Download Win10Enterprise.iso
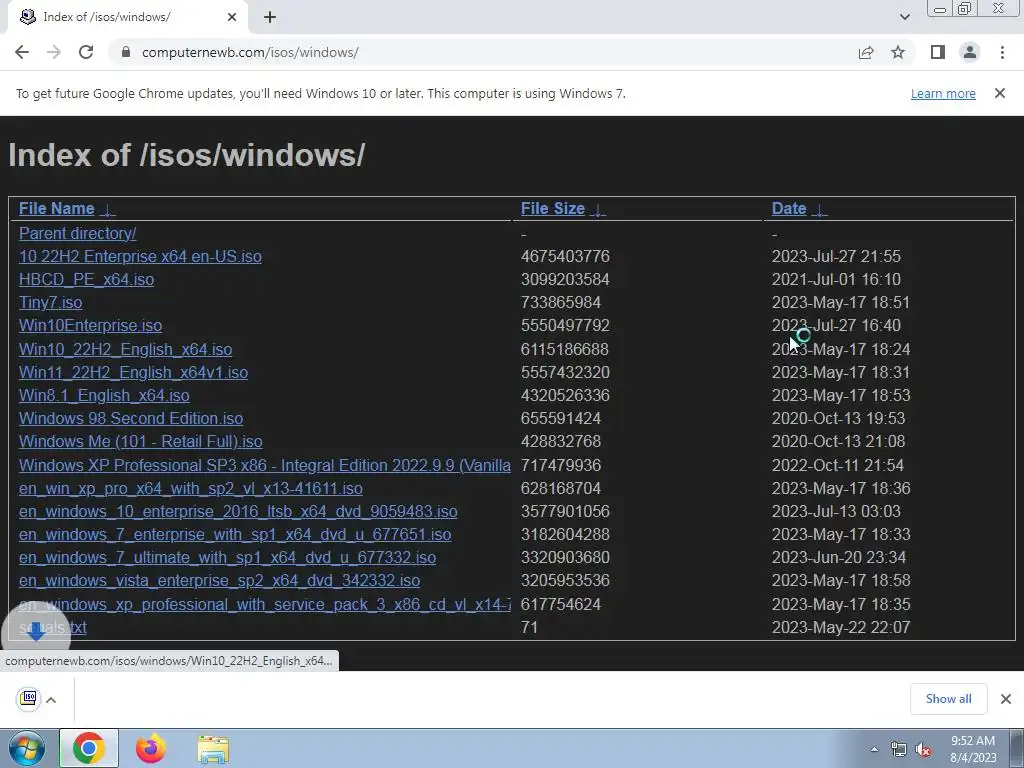This screenshot has width=1024, height=768. tap(90, 325)
